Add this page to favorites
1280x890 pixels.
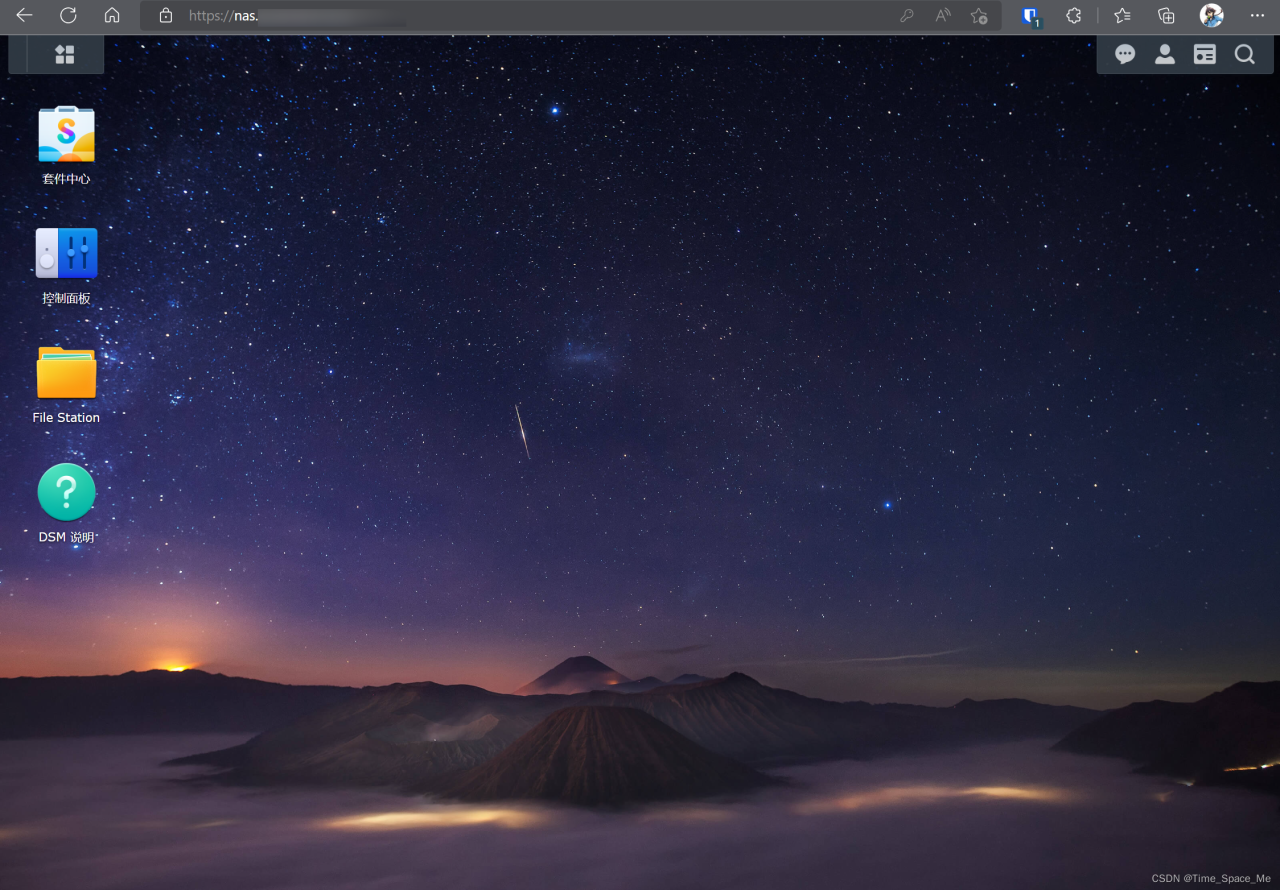pyautogui.click(x=979, y=16)
